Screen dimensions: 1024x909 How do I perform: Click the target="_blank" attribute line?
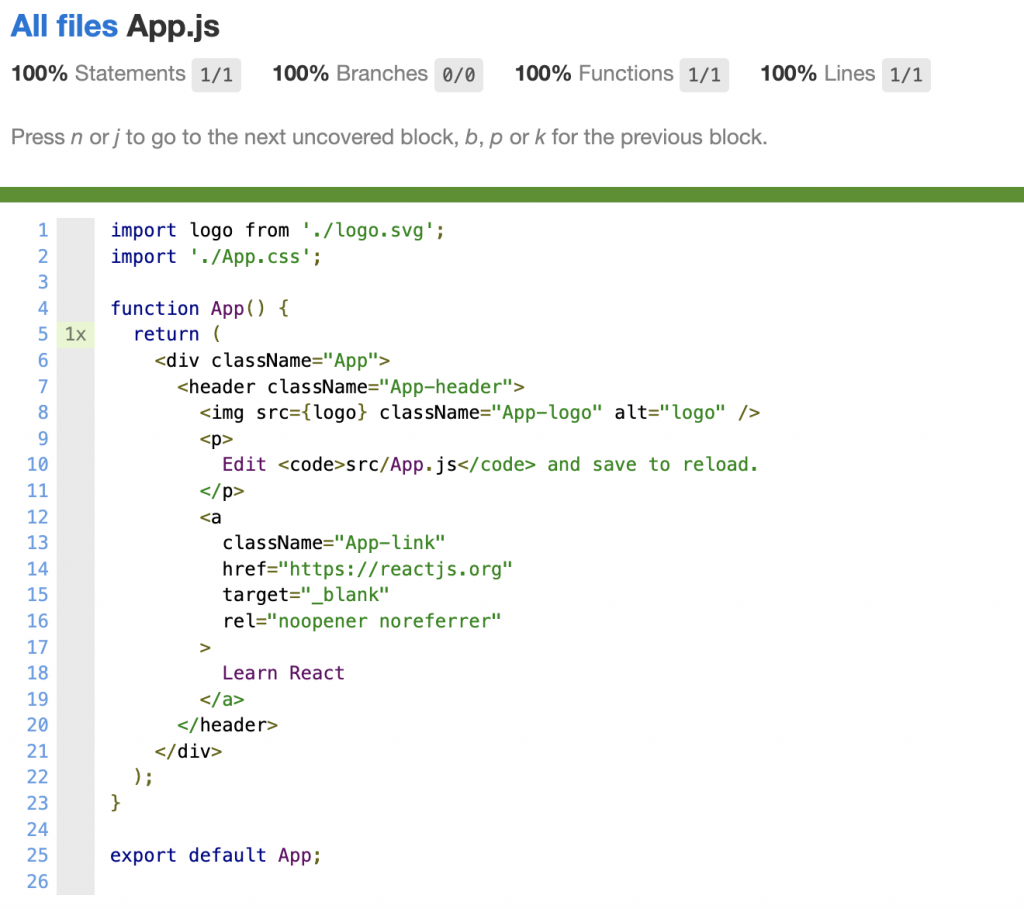pyautogui.click(x=306, y=595)
